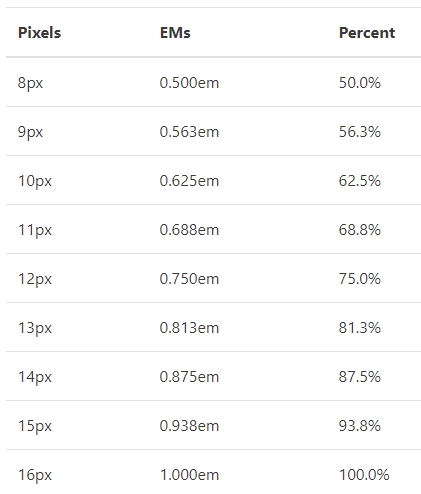Click the 87.5% percent cell
This screenshot has height=494, width=421.
[x=359, y=377]
